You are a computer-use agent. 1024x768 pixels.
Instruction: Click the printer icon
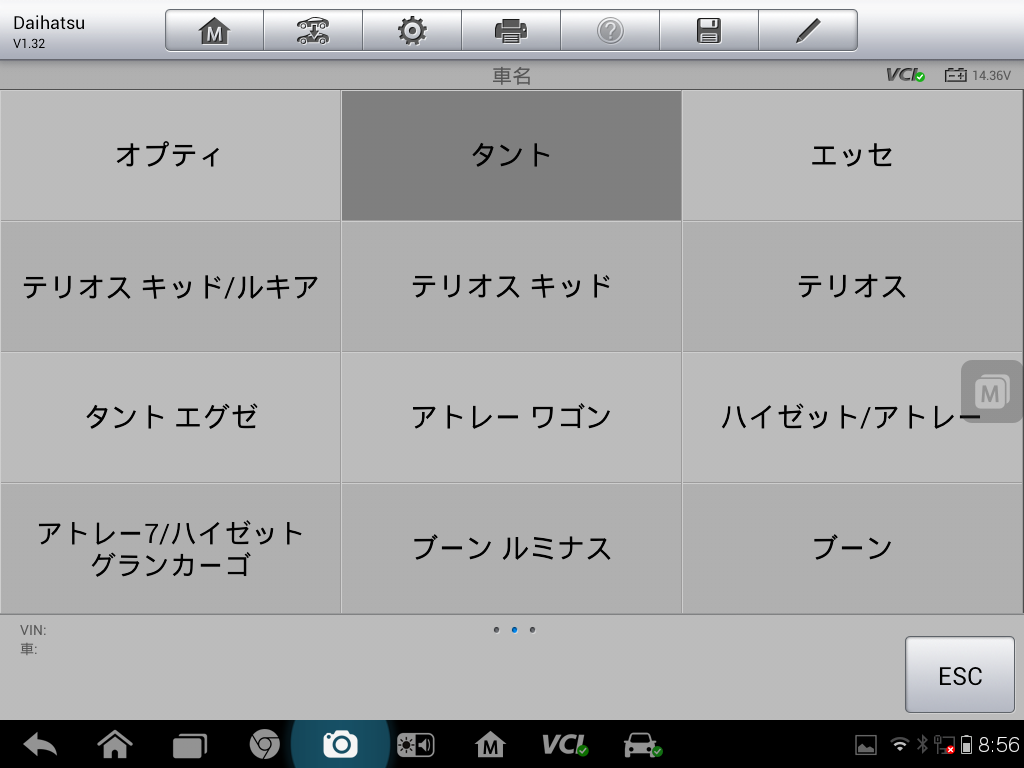pyautogui.click(x=511, y=31)
